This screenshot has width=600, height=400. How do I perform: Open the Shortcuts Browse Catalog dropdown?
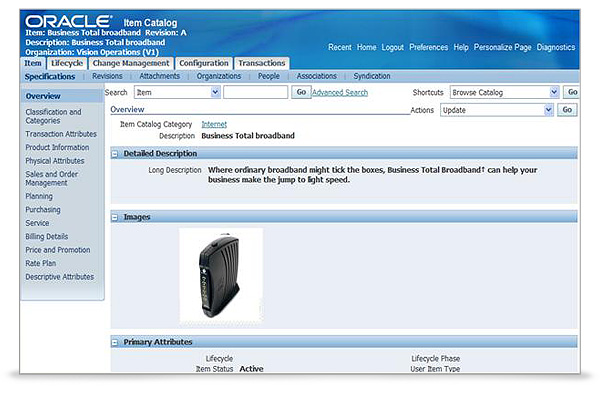(504, 92)
